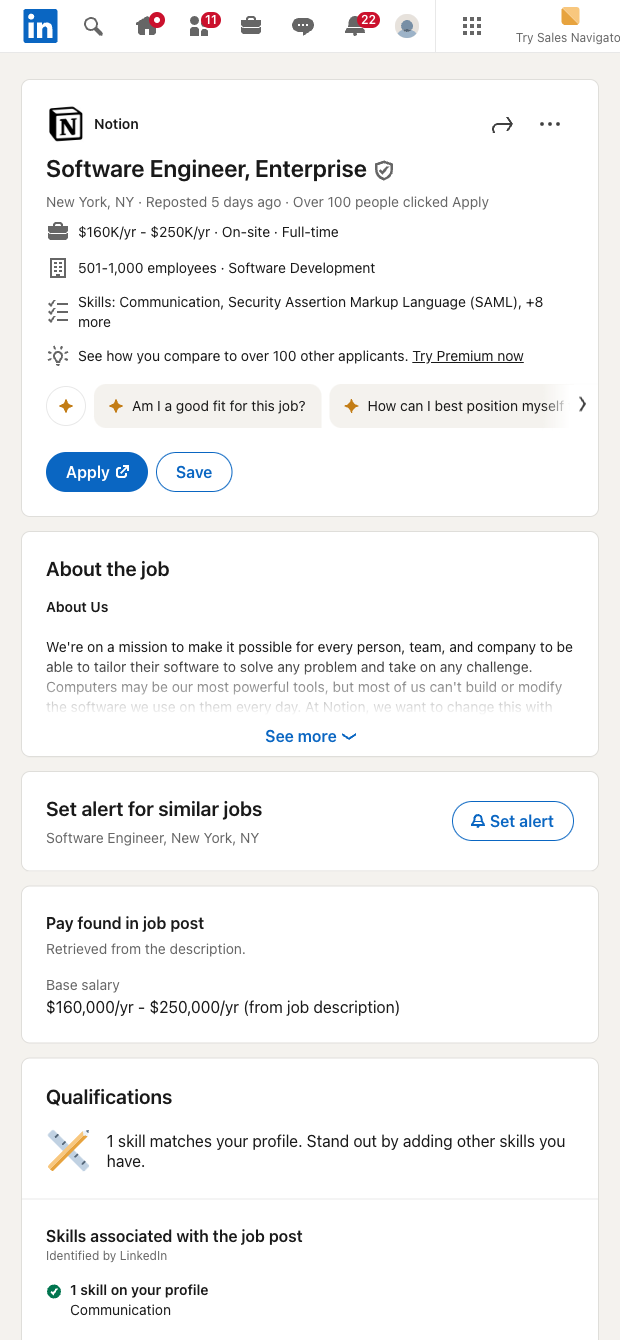Open more options ellipsis on job card
This screenshot has width=620, height=1340.
[550, 125]
